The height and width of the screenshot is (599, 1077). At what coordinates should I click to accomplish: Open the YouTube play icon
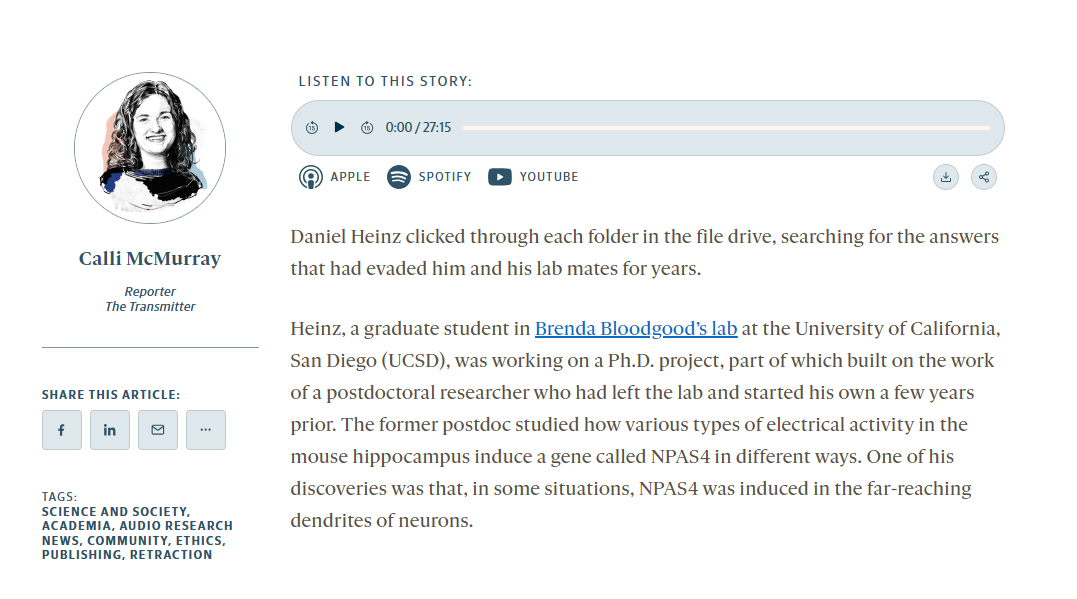tap(499, 177)
